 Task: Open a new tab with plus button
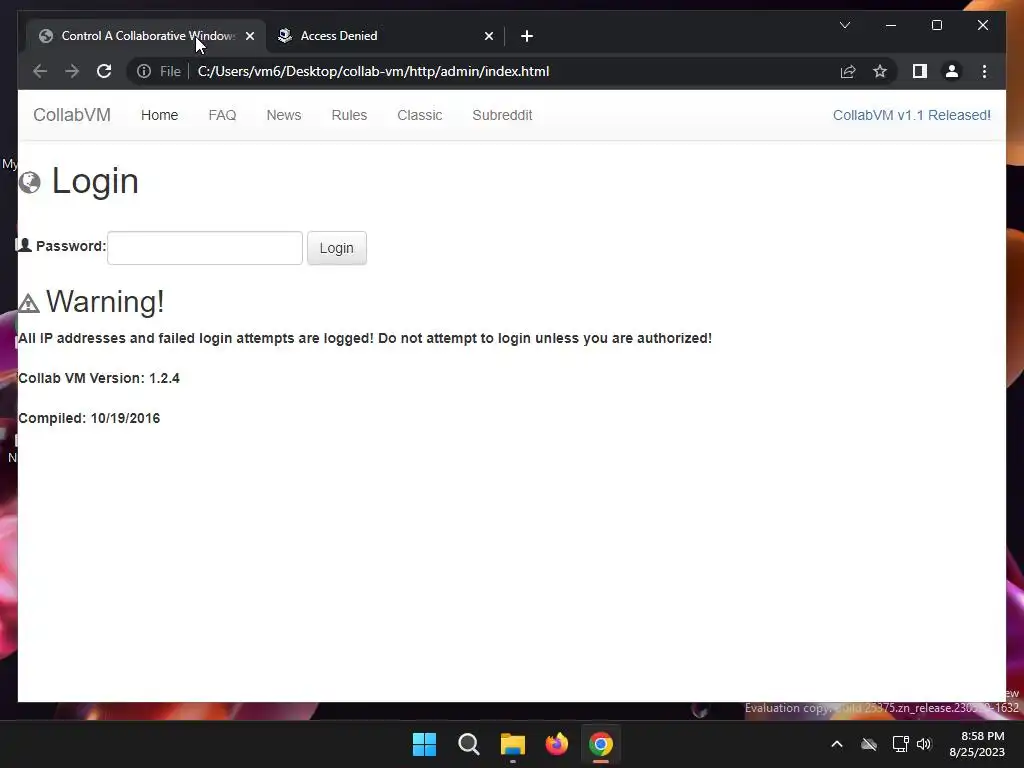coord(526,36)
